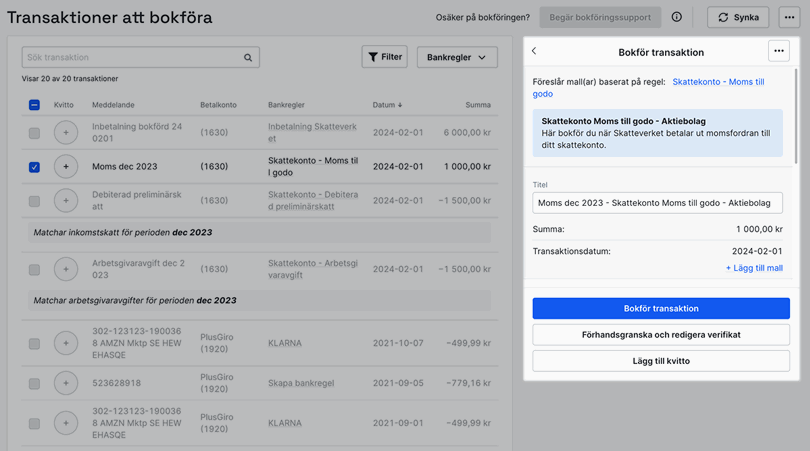Click the info icon beside bokföringssupport
Viewport: 810px width, 451px height.
click(x=677, y=17)
